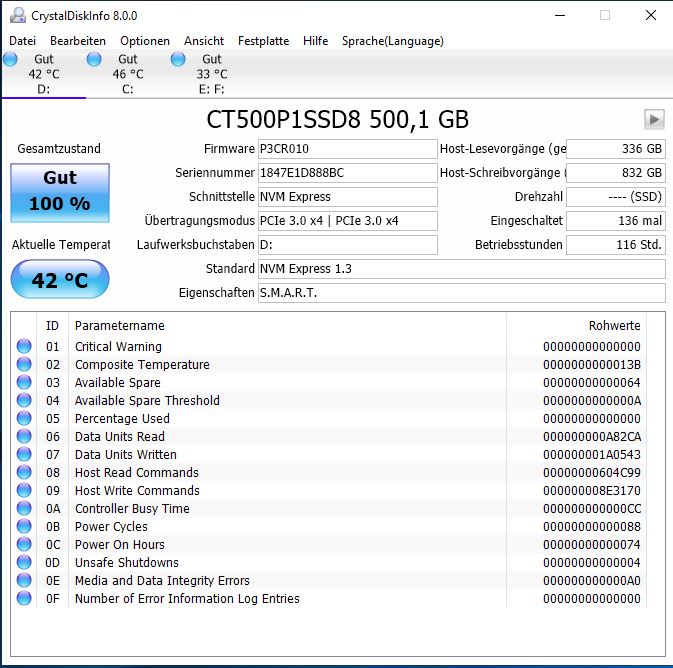Open the Bearbeiten menu
This screenshot has width=673, height=668.
point(78,41)
